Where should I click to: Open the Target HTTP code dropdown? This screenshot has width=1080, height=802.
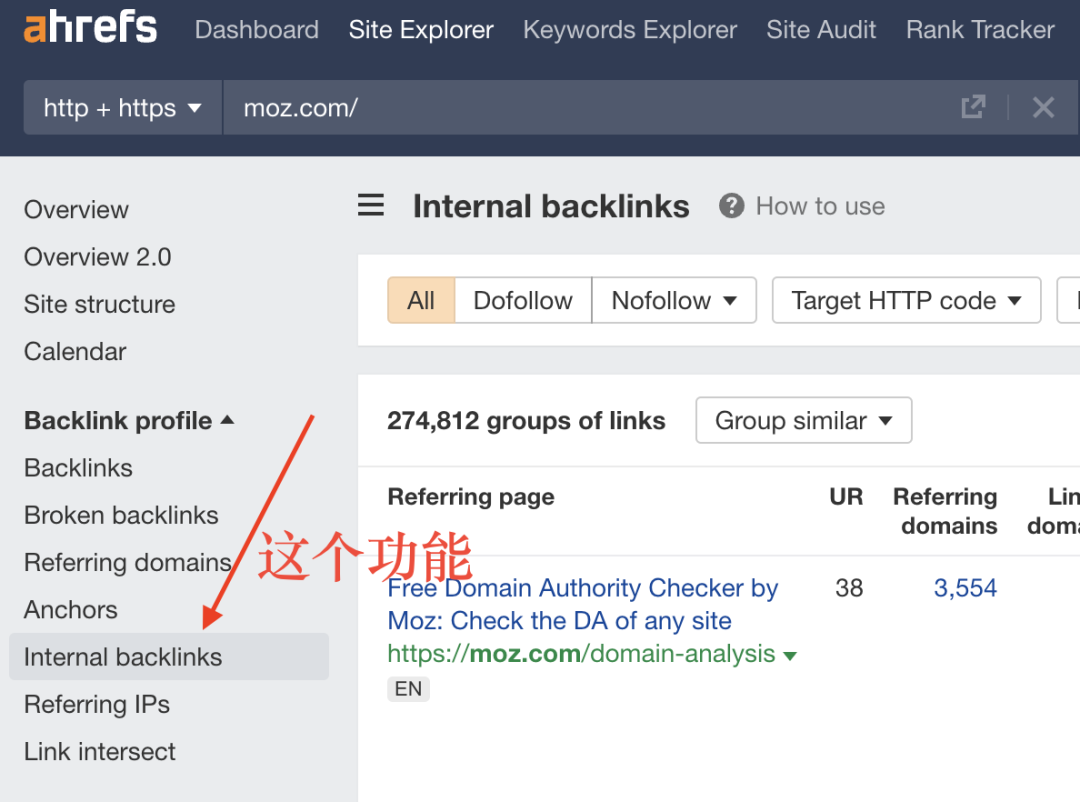coord(906,300)
